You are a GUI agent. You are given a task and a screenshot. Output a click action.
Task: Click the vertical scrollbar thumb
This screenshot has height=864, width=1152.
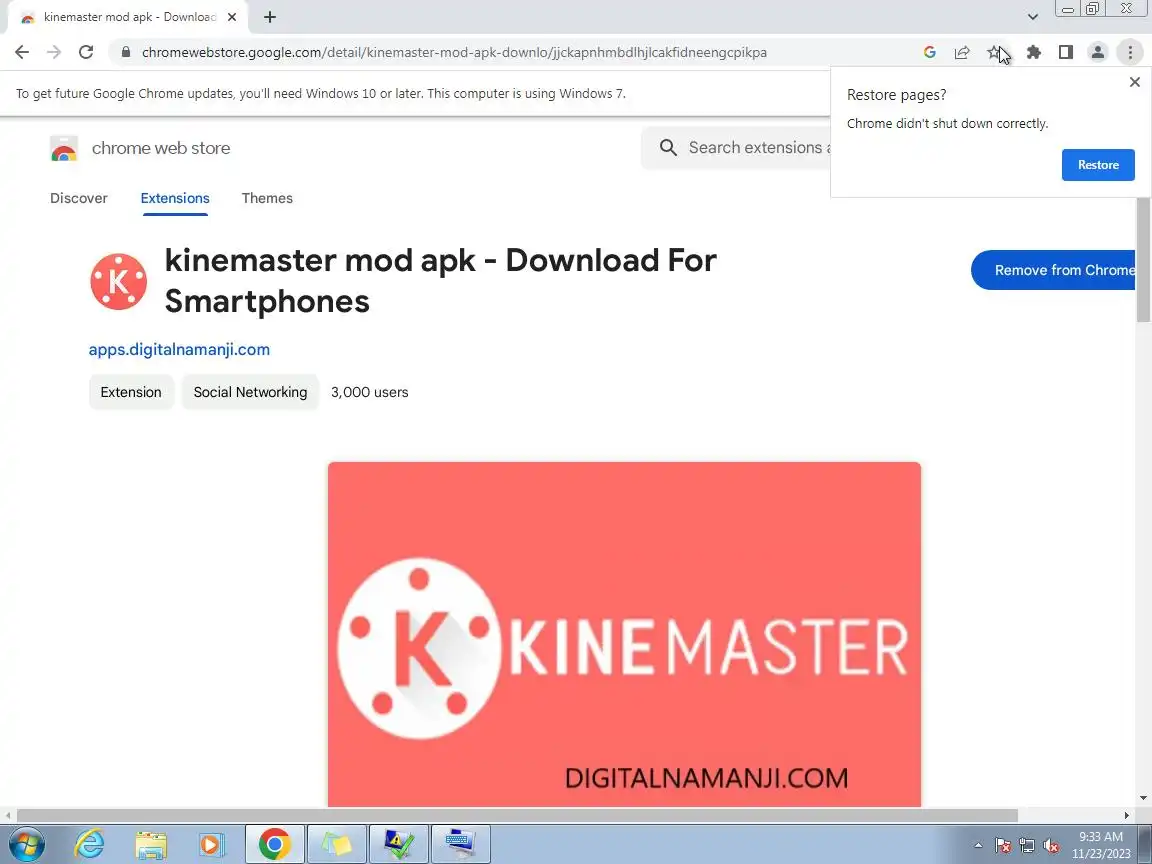click(1143, 260)
